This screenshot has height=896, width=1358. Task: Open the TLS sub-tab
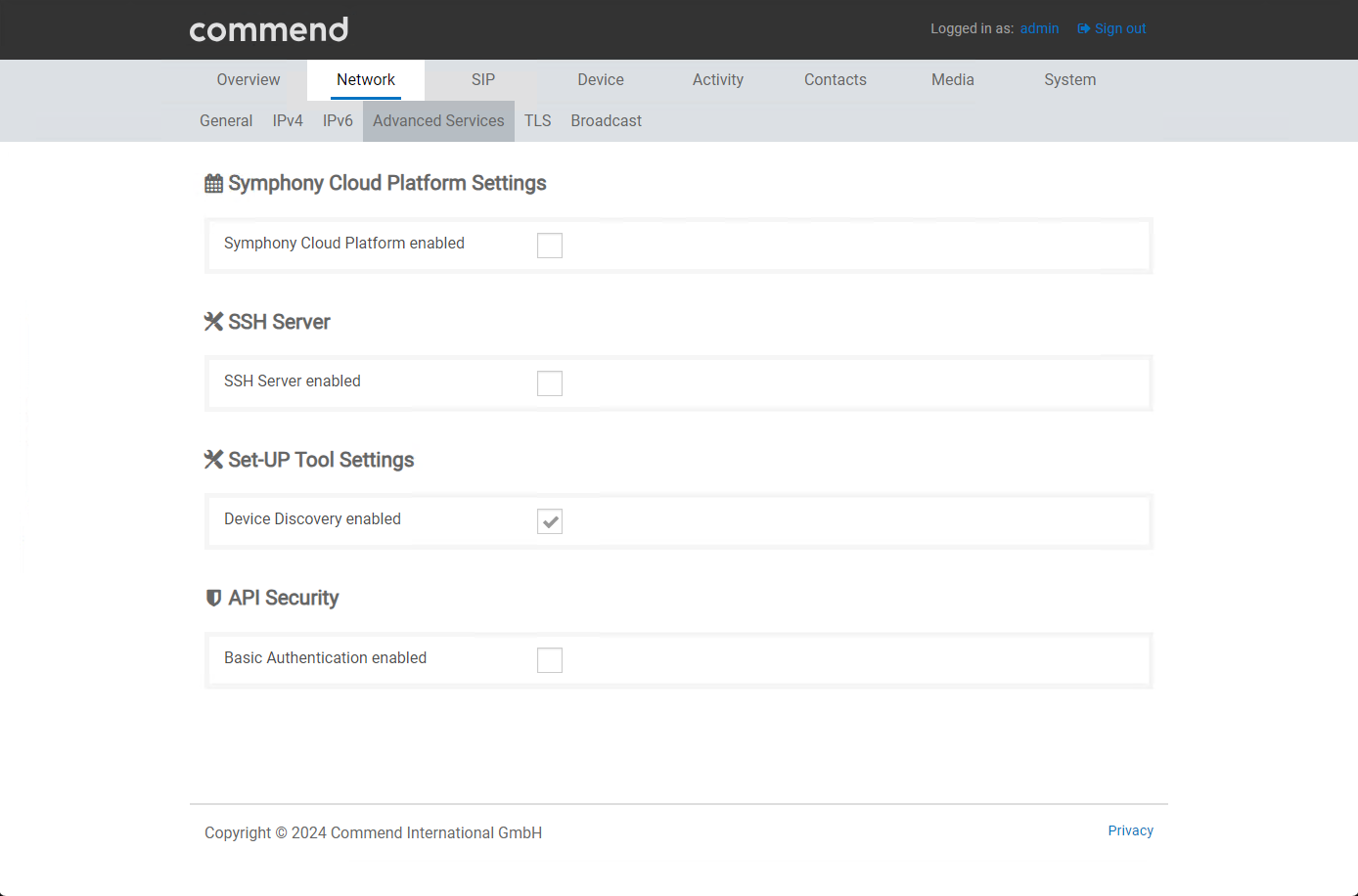[x=537, y=121]
